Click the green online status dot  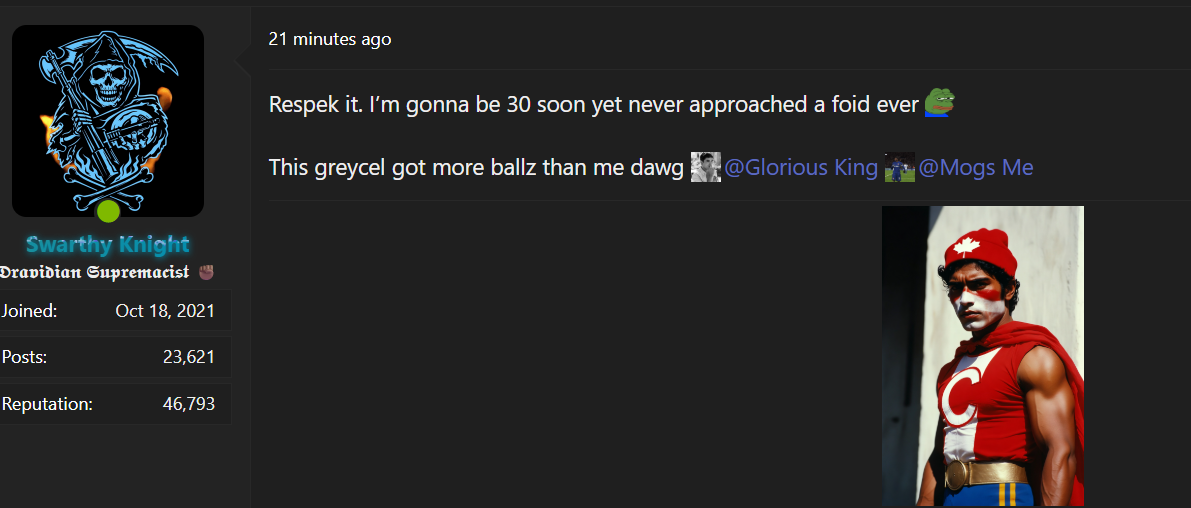coord(108,211)
